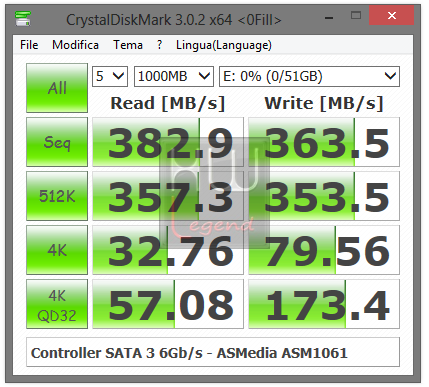Start the Seq benchmark test
The image size is (429, 387).
(x=57, y=142)
